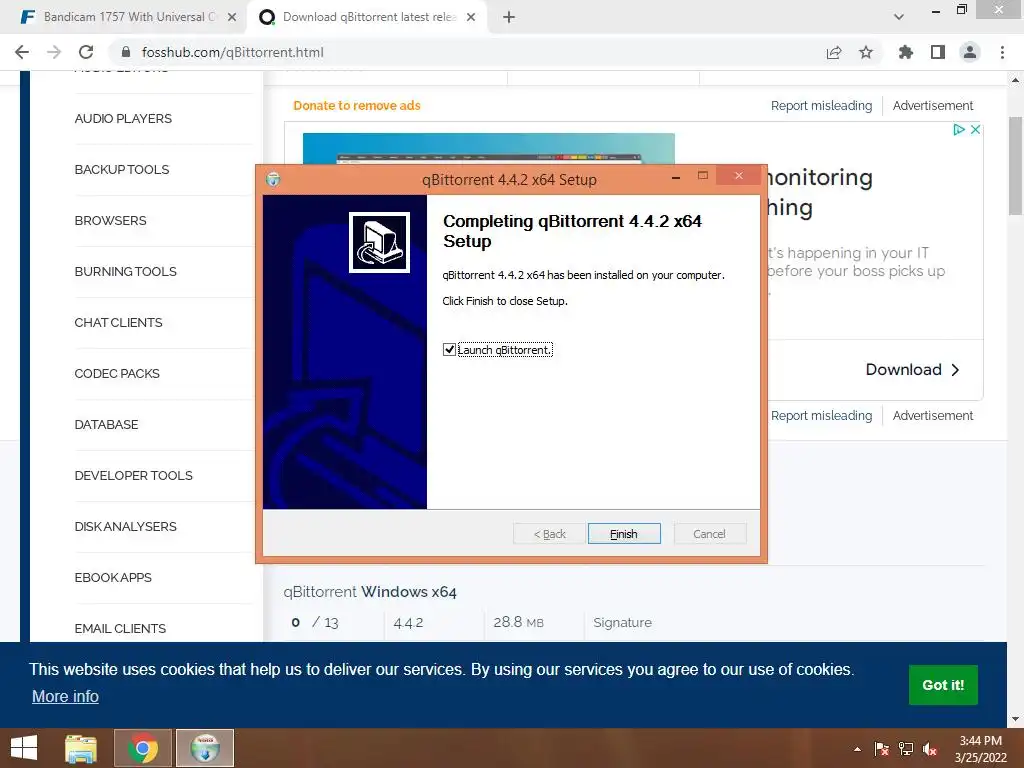Open Action Center flag tray icon
This screenshot has height=768, width=1024.
tap(882, 749)
